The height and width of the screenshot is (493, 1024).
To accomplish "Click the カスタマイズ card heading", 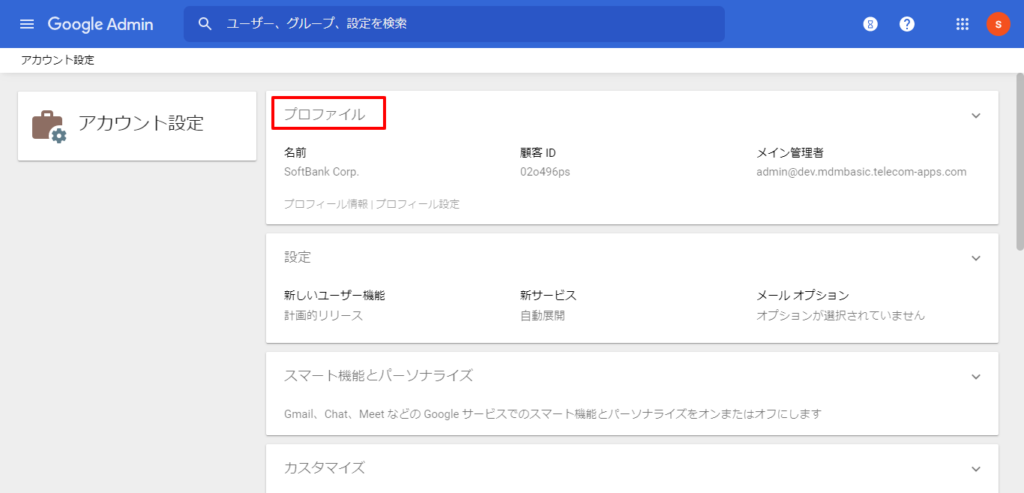I will tap(325, 468).
